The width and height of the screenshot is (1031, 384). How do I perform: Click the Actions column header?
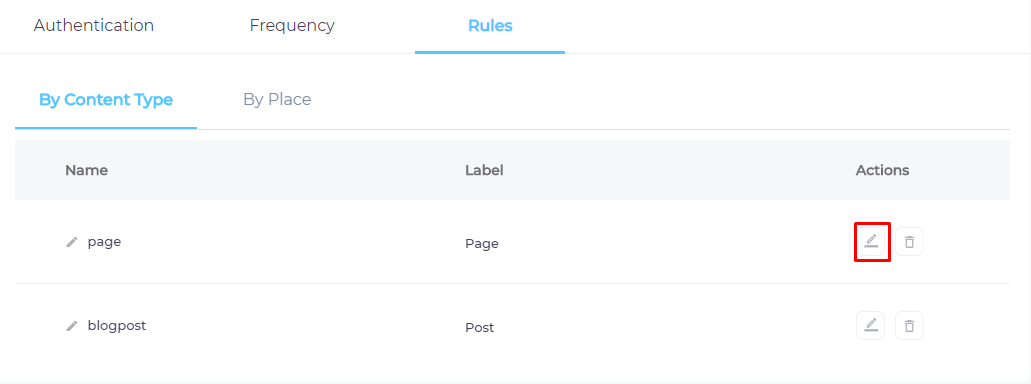pos(882,170)
